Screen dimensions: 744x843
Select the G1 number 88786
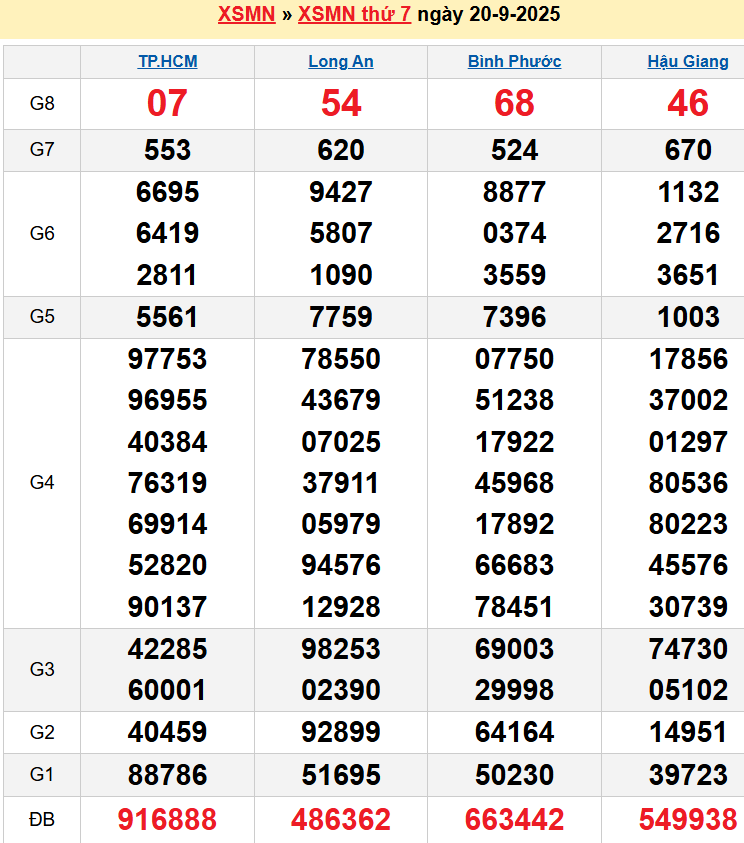pos(167,775)
